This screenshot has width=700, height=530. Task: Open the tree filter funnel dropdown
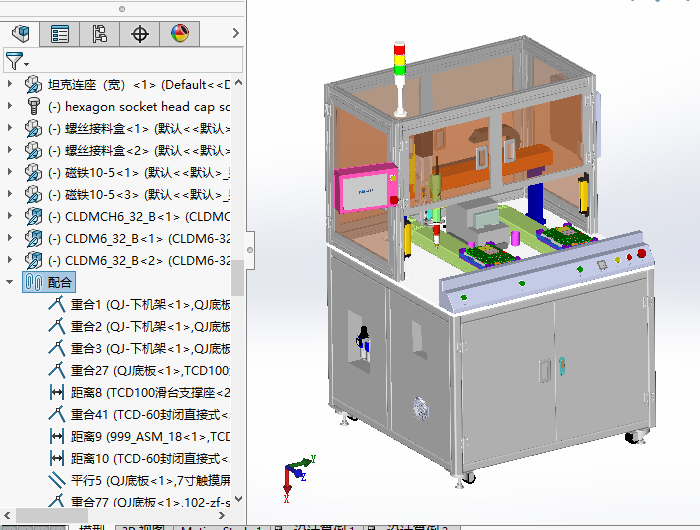[17, 61]
